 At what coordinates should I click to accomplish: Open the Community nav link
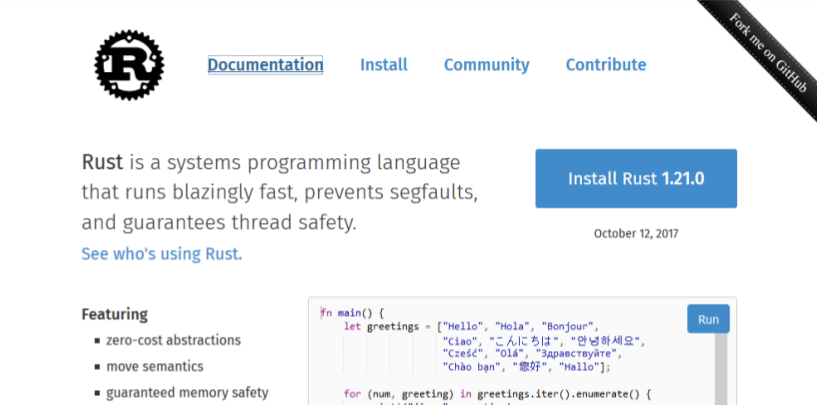tap(487, 65)
